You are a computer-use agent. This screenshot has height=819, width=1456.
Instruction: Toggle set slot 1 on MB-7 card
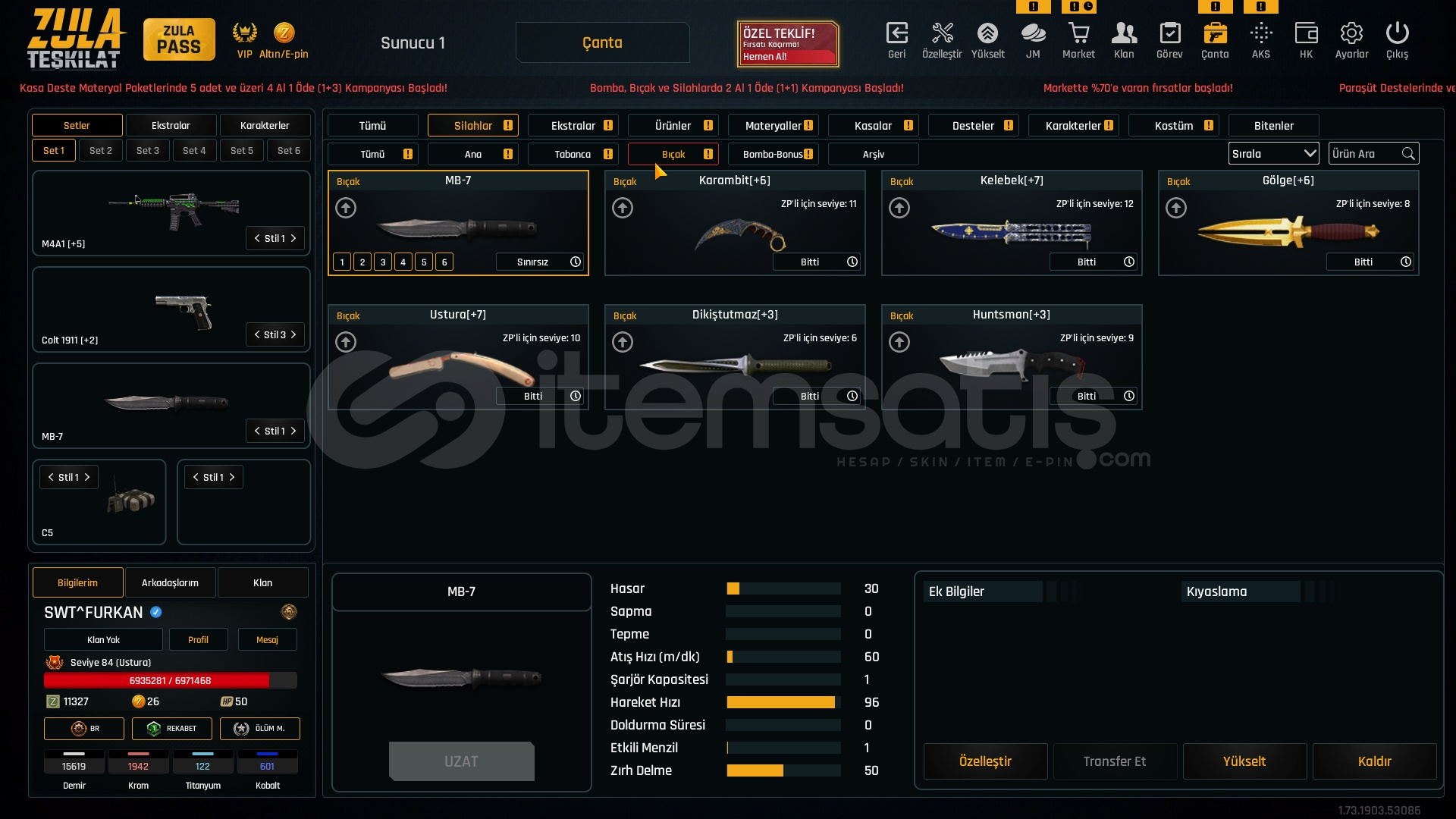[x=342, y=262]
